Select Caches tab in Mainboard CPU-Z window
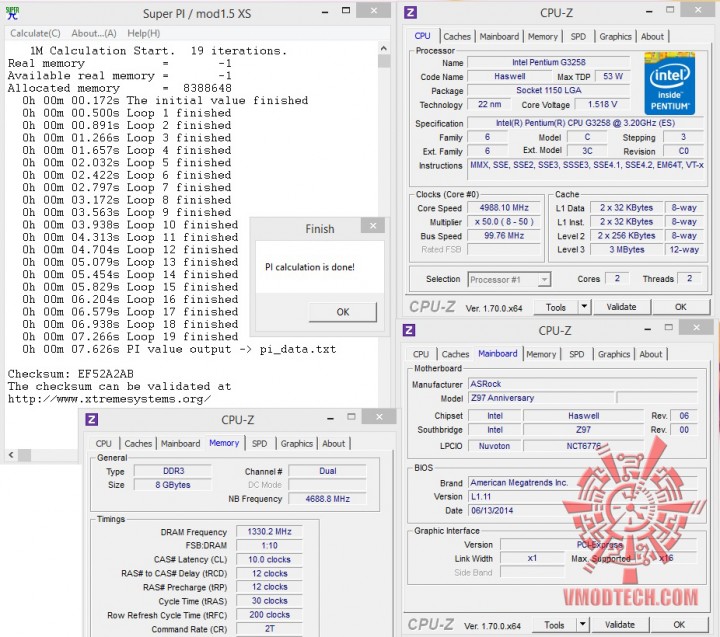The height and width of the screenshot is (637, 720). coord(455,354)
